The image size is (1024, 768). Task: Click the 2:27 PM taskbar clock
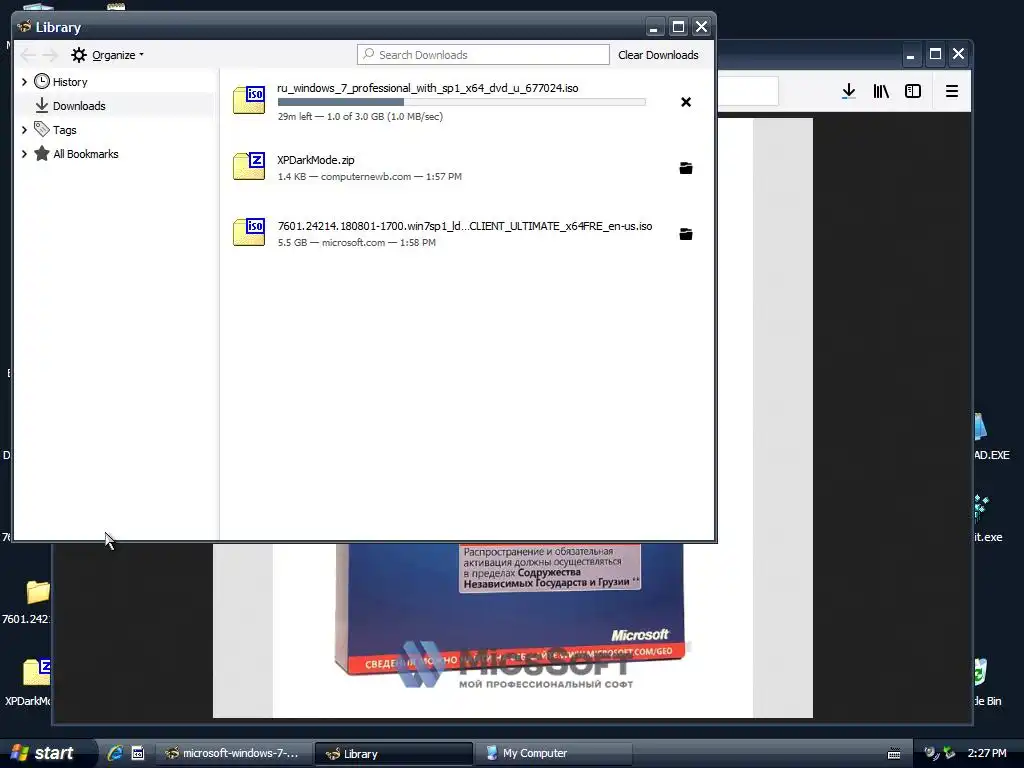[987, 753]
